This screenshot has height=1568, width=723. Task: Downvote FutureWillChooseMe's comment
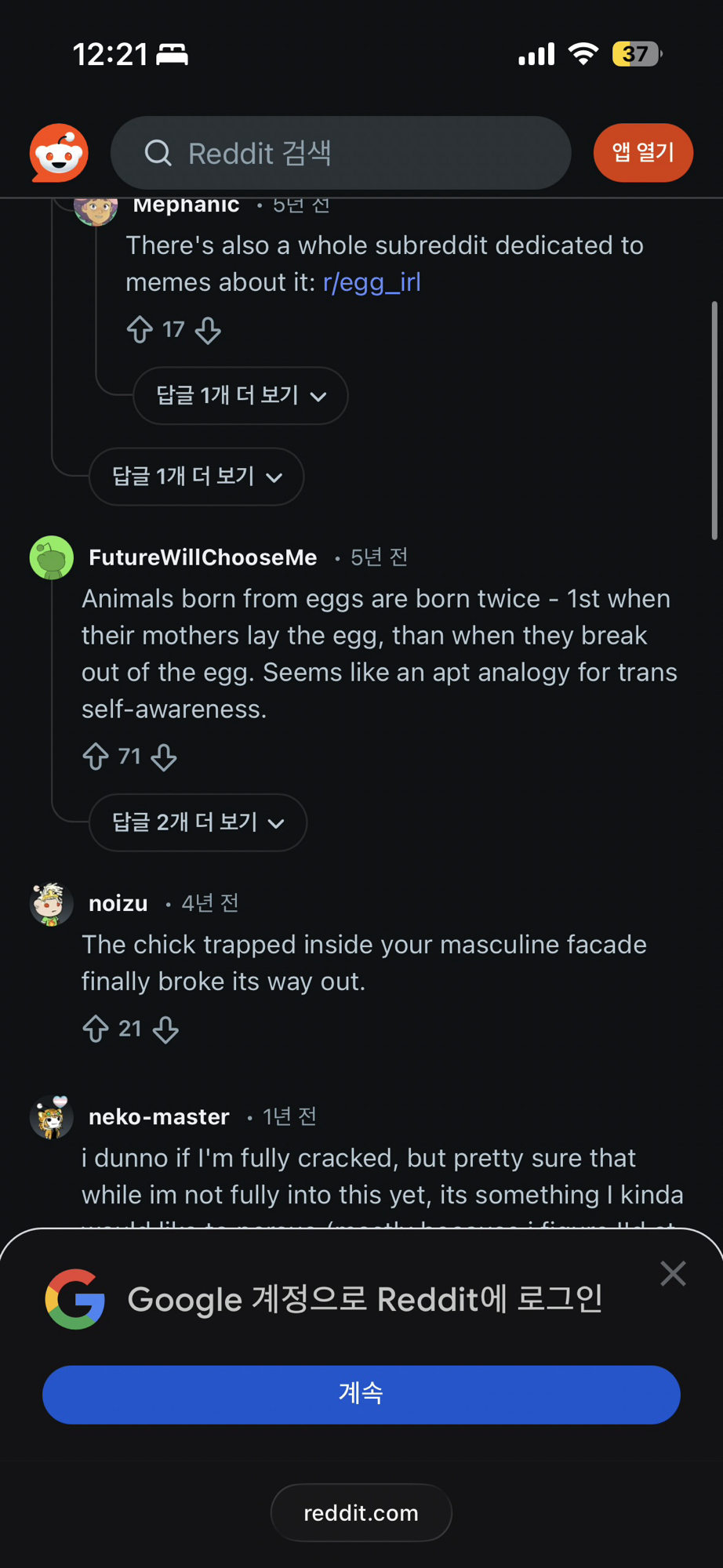click(x=164, y=757)
